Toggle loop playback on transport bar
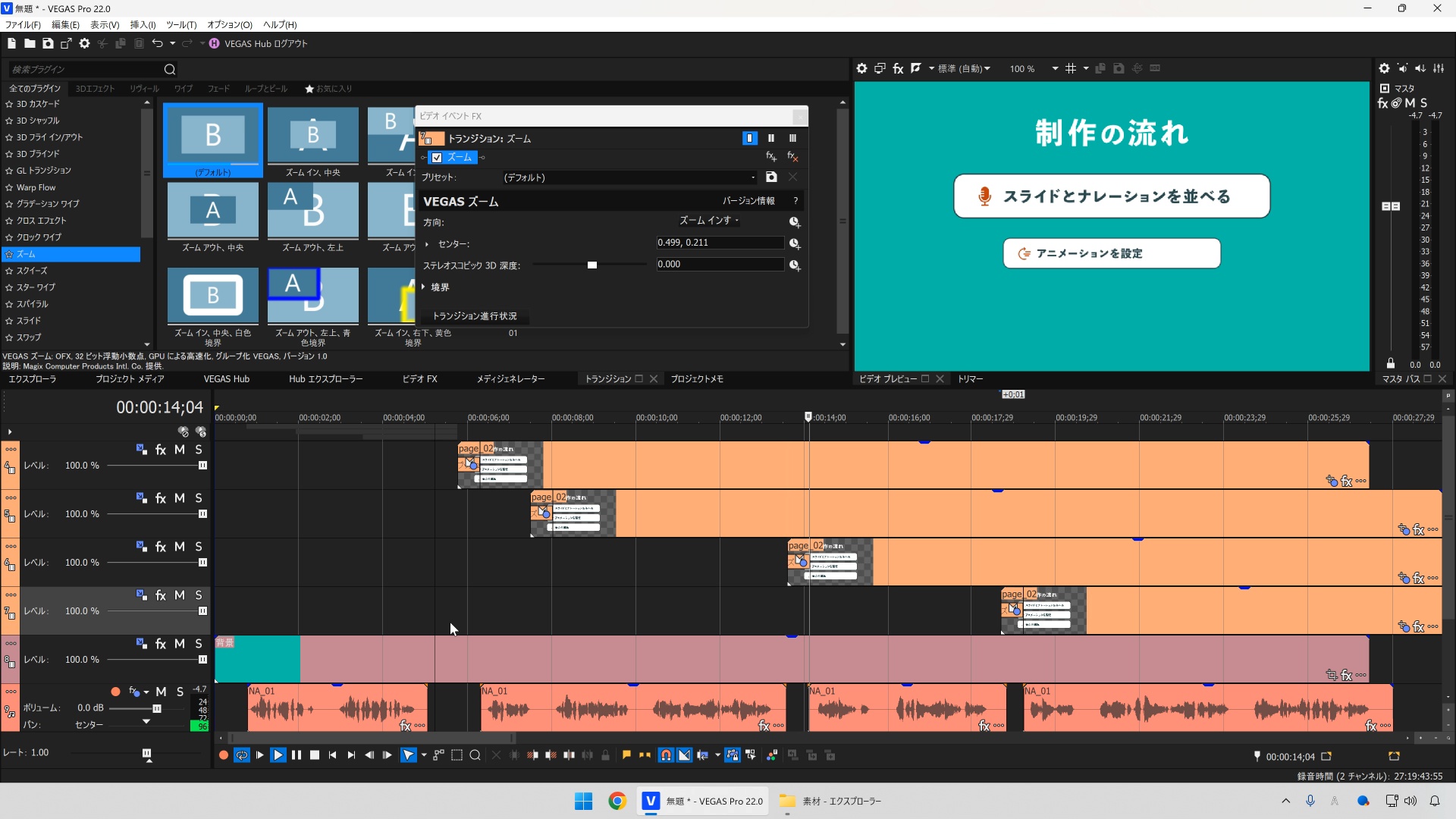The width and height of the screenshot is (1456, 819). [x=242, y=755]
